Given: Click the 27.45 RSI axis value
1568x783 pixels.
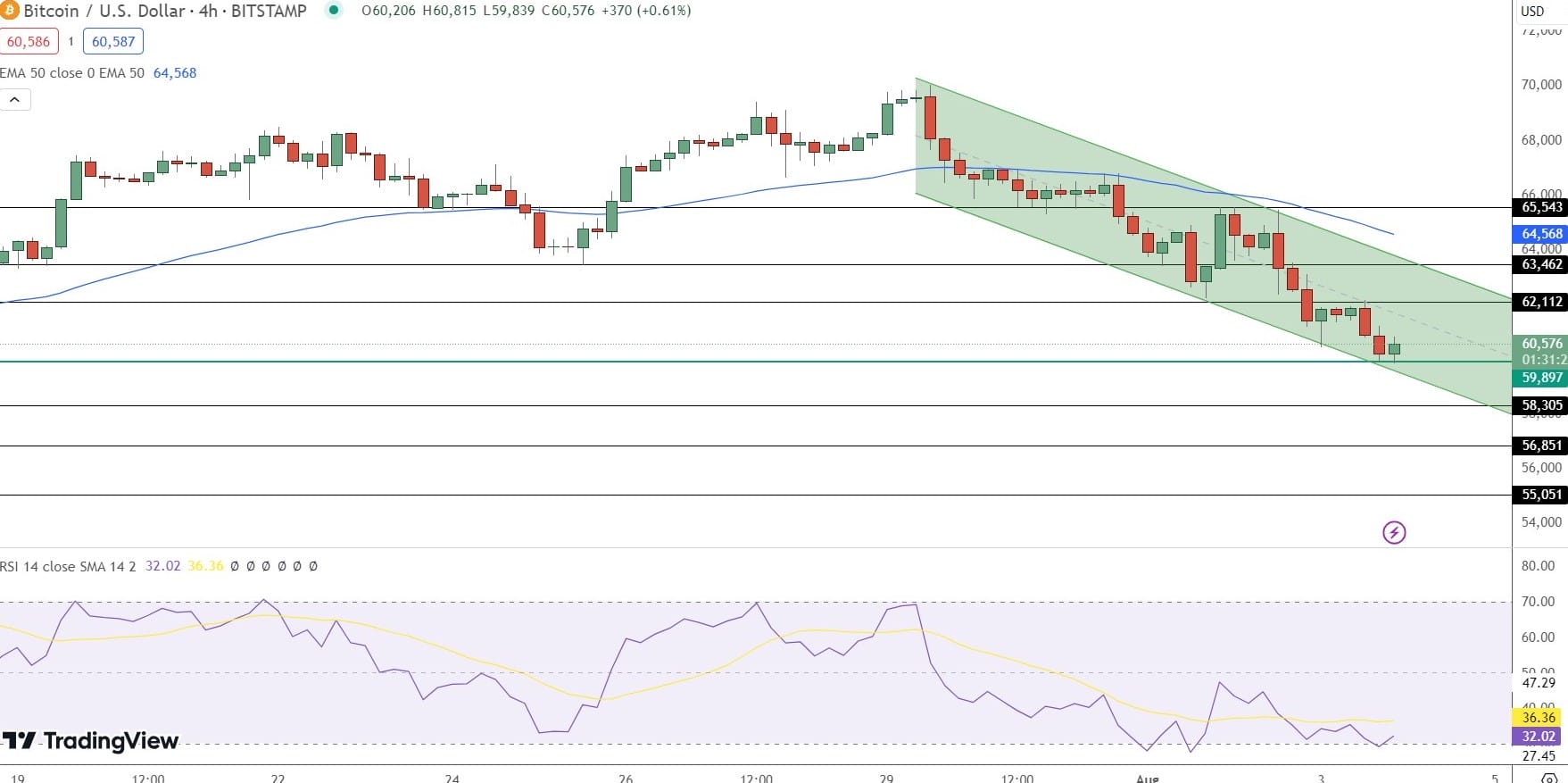Looking at the screenshot, I should [1539, 756].
